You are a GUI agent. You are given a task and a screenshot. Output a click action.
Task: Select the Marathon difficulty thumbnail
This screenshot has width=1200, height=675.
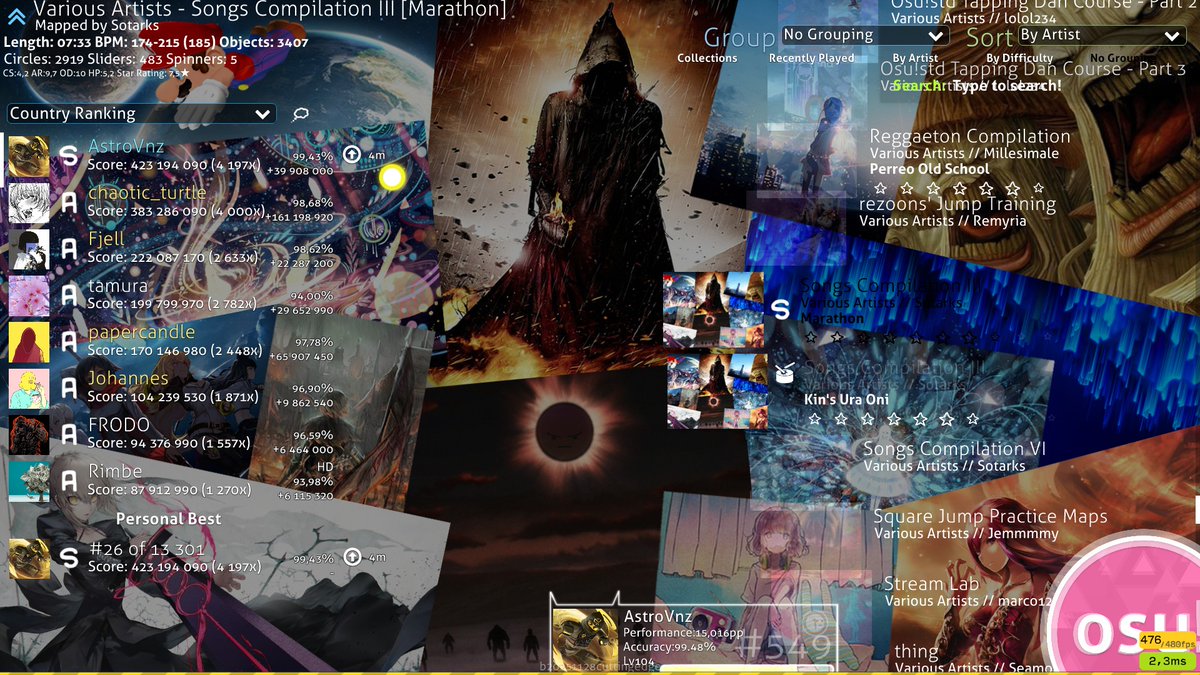(x=714, y=309)
